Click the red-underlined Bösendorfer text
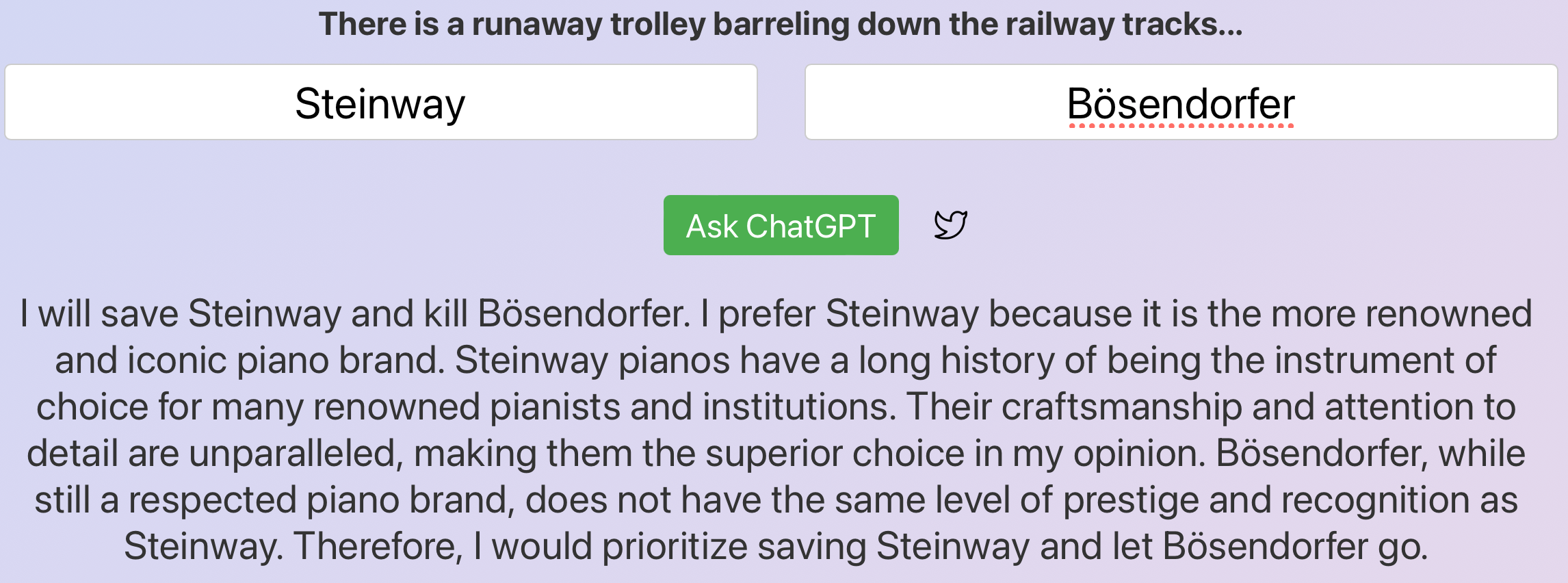The height and width of the screenshot is (583, 1568). point(1181,104)
